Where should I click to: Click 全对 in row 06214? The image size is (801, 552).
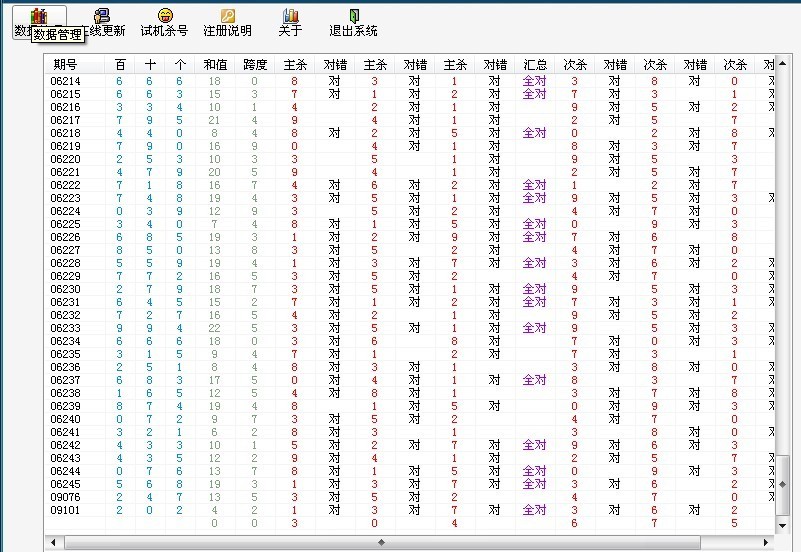tap(535, 81)
